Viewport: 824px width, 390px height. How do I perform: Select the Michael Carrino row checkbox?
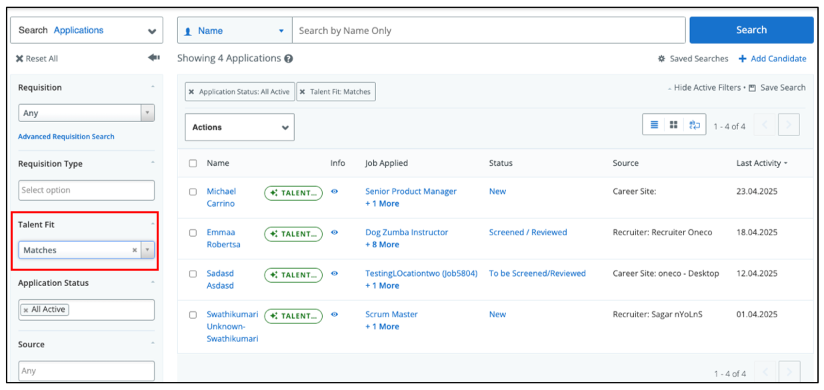193,192
